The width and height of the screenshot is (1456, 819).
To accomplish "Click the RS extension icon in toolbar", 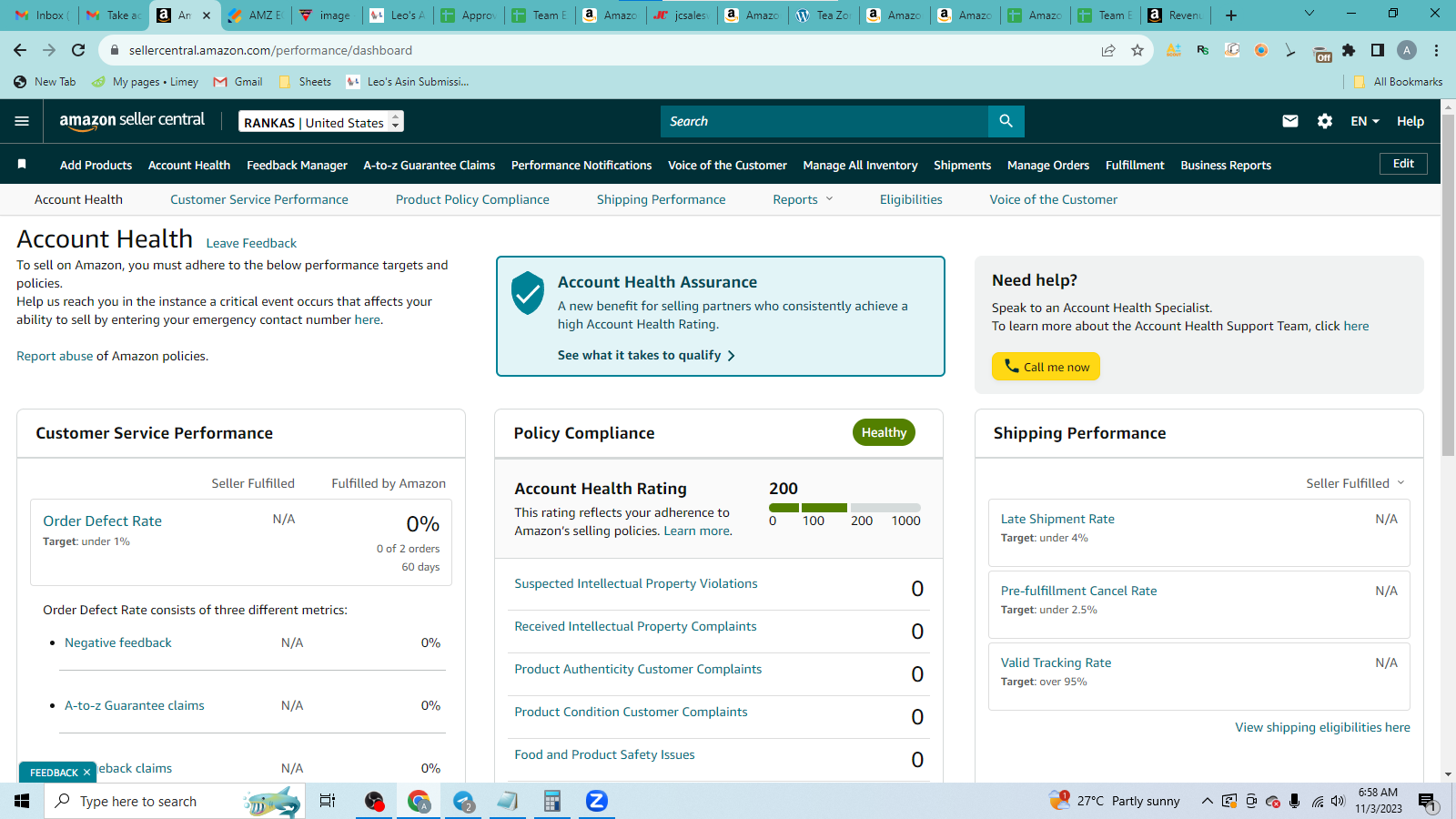I will pos(1203,50).
